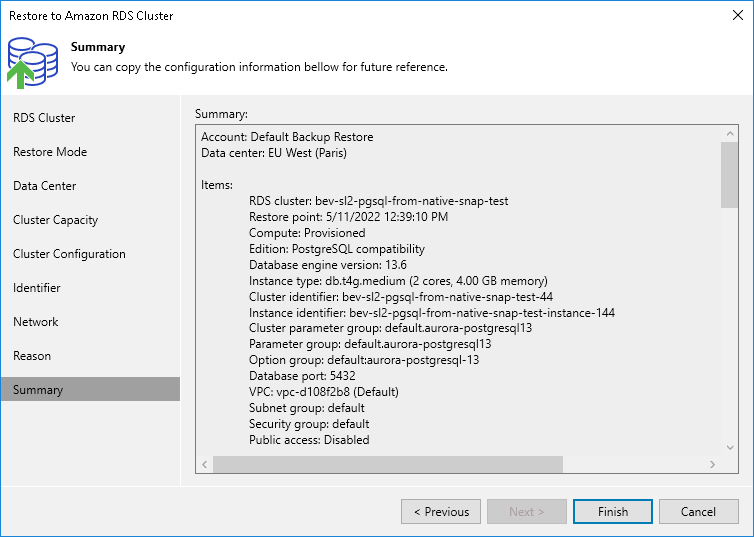Open the Restore Mode step
This screenshot has height=537, width=754.
[x=50, y=152]
